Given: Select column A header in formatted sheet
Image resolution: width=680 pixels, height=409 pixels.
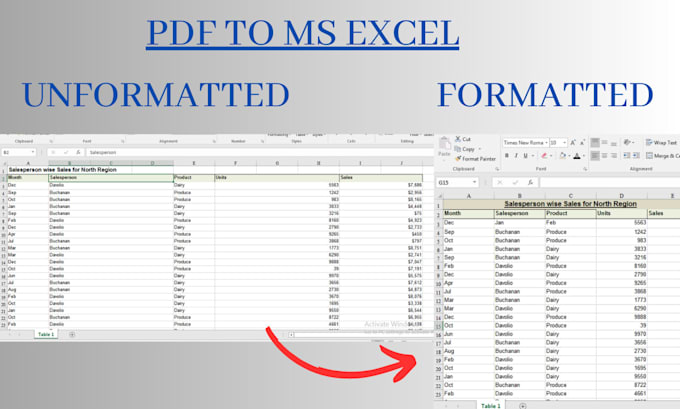Looking at the screenshot, I should click(x=469, y=196).
